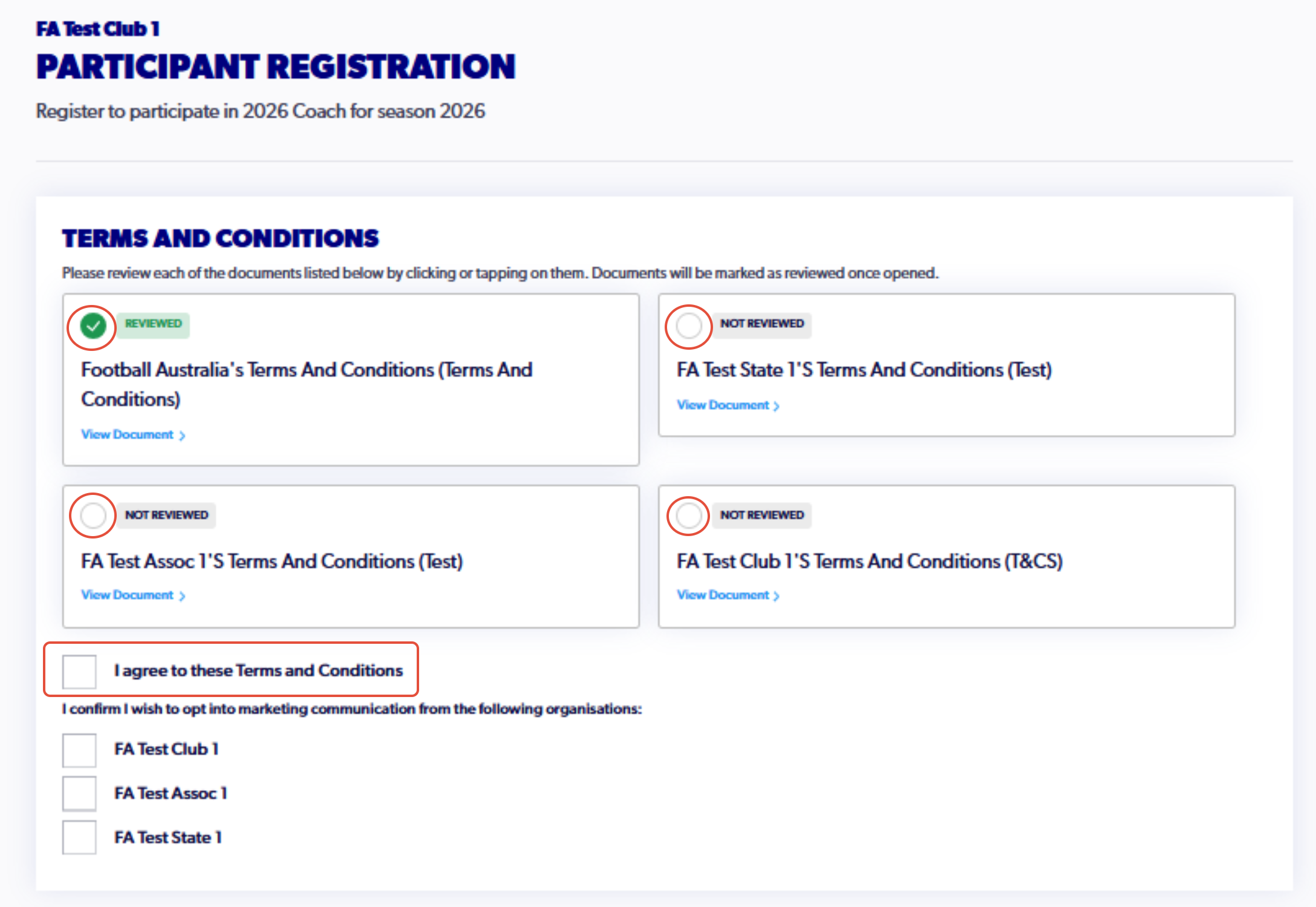Click the chevron beside Football Australia's View Document
Image resolution: width=1316 pixels, height=907 pixels.
pos(182,436)
